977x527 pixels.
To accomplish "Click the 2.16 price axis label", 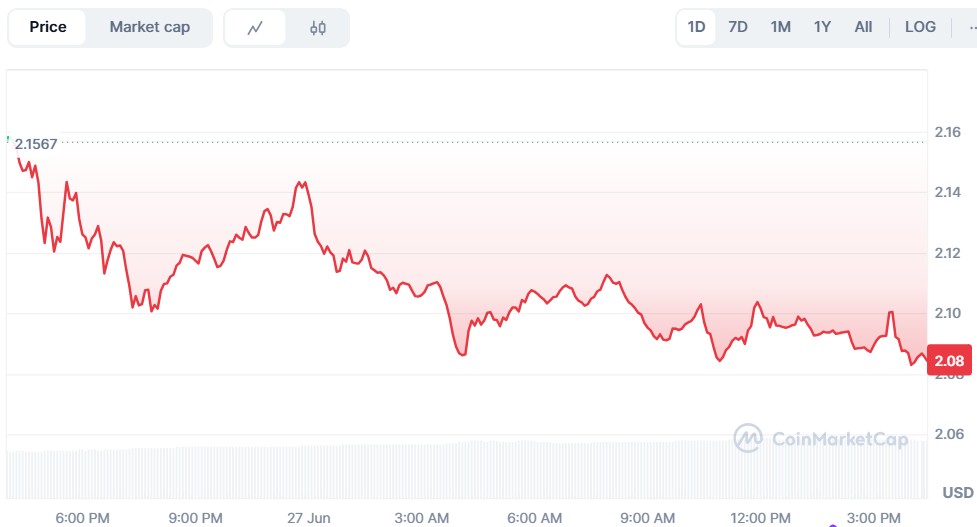I will (947, 132).
